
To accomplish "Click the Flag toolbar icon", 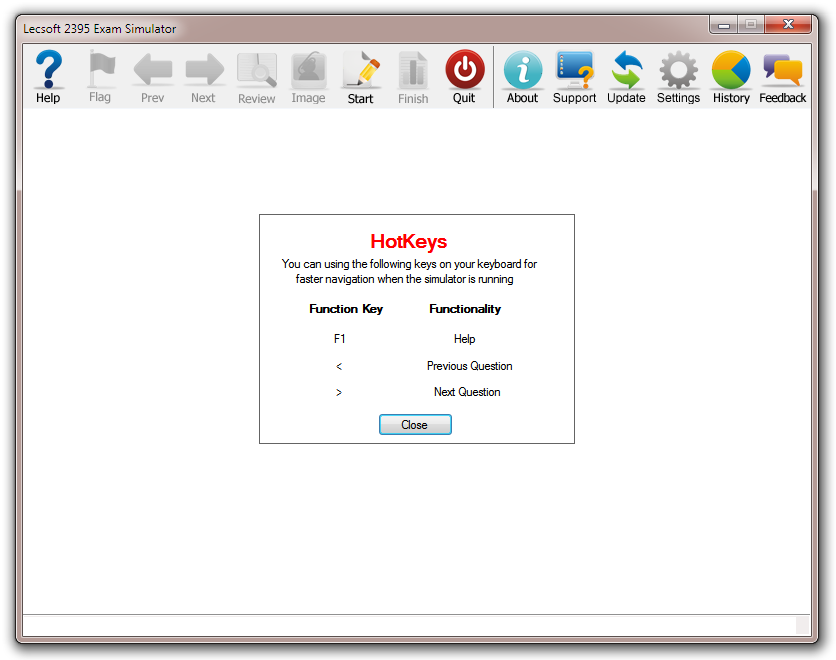I will tap(100, 69).
